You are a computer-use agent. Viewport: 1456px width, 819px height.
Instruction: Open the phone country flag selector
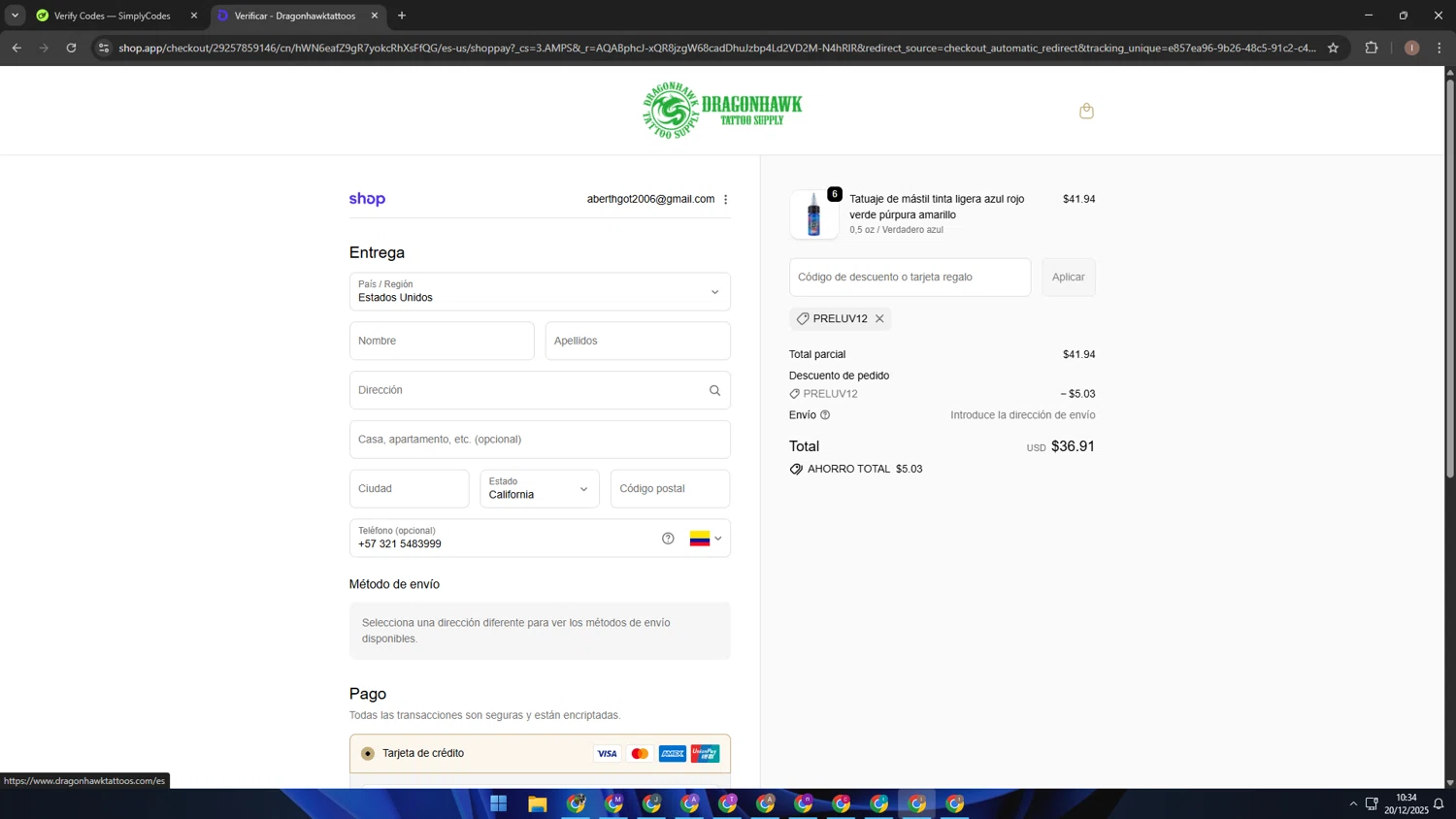[x=706, y=539]
